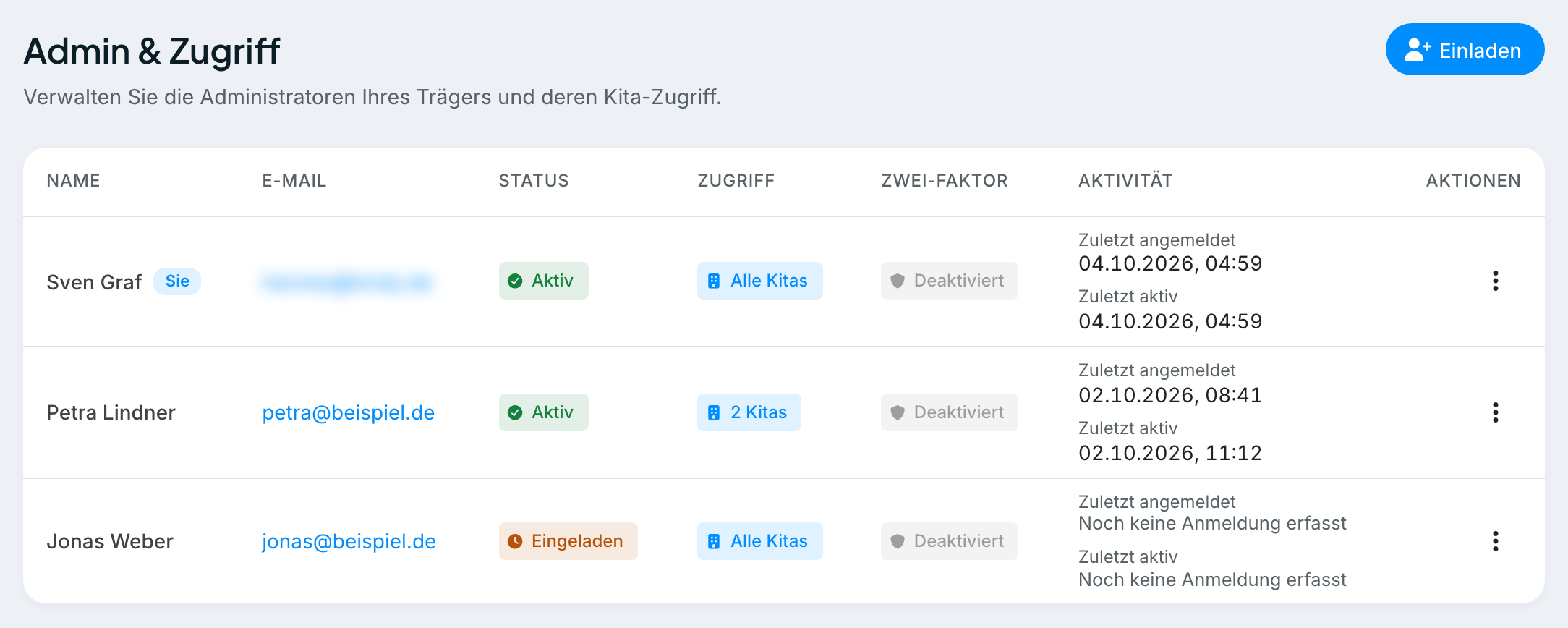Click the AKTIVITÄT column header
The height and width of the screenshot is (628, 1568).
click(x=1125, y=181)
